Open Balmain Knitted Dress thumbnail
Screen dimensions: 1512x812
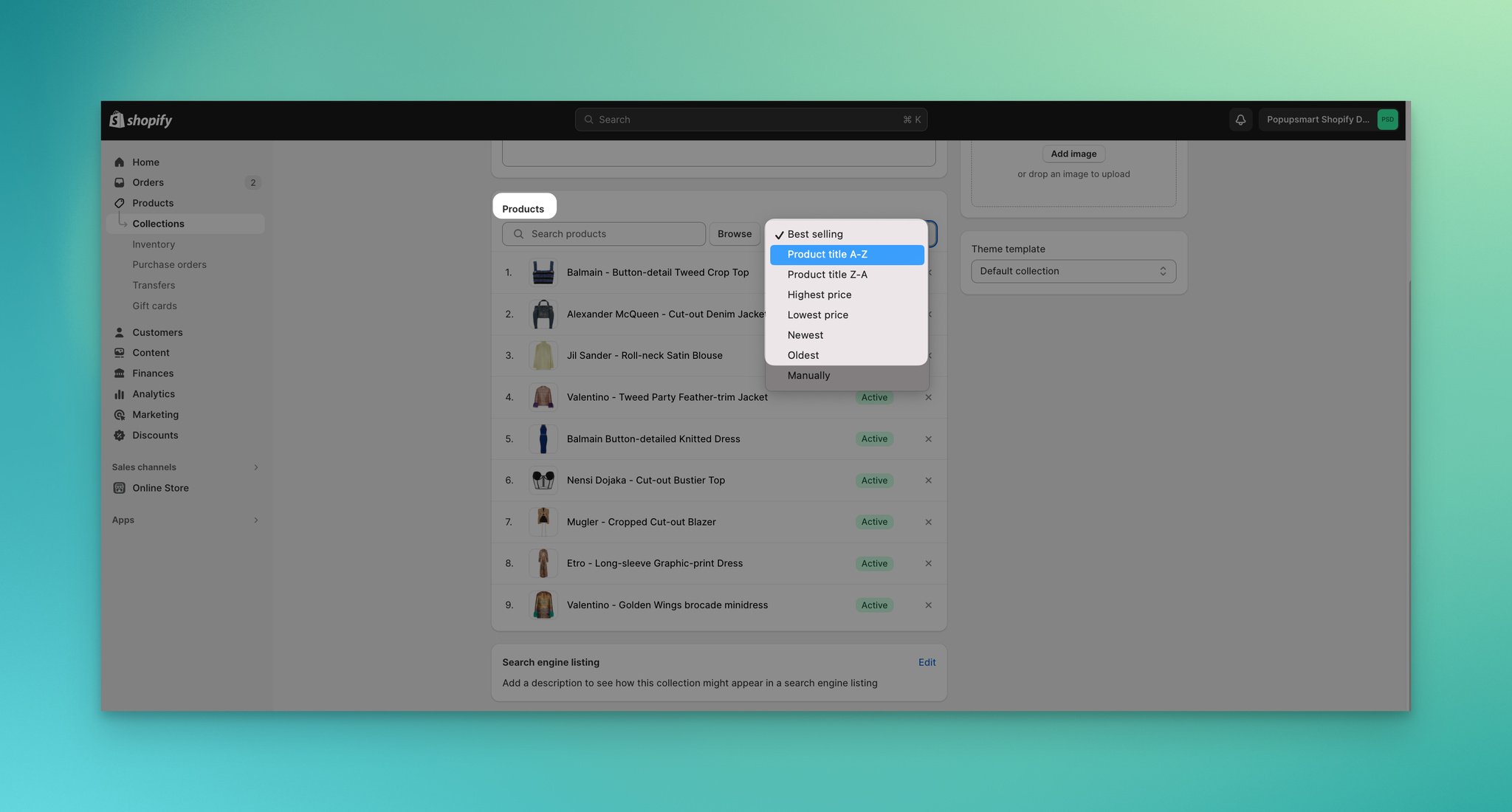coord(543,439)
